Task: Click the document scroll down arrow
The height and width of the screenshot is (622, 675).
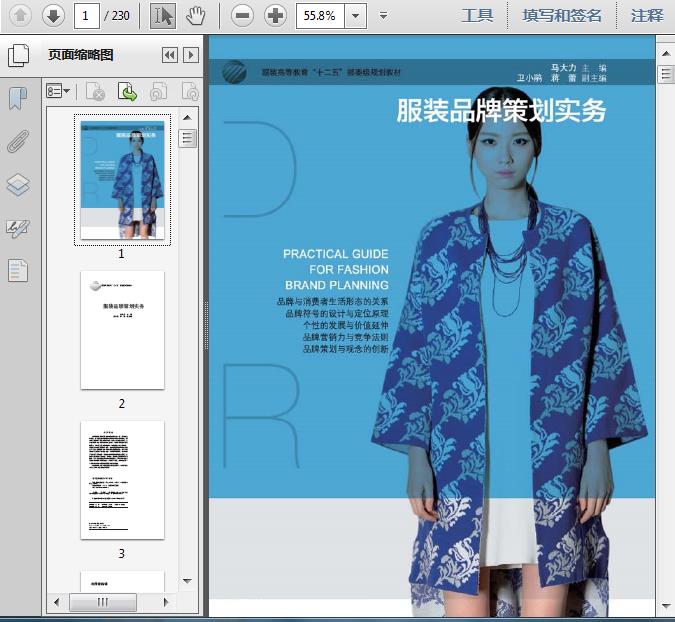Action: click(x=666, y=606)
